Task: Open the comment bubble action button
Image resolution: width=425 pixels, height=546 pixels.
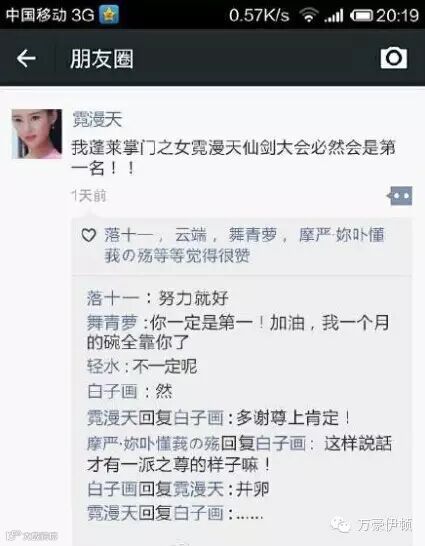Action: click(400, 195)
